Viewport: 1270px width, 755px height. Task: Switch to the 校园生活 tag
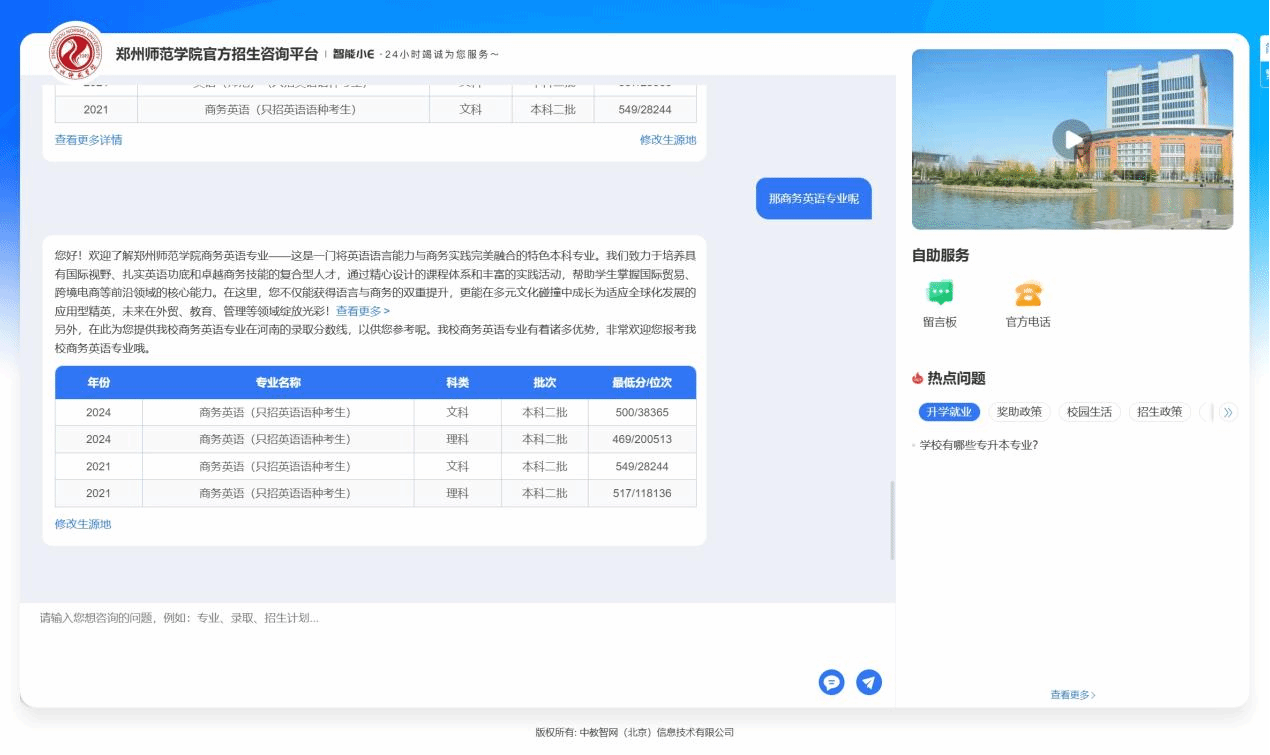click(x=1089, y=412)
